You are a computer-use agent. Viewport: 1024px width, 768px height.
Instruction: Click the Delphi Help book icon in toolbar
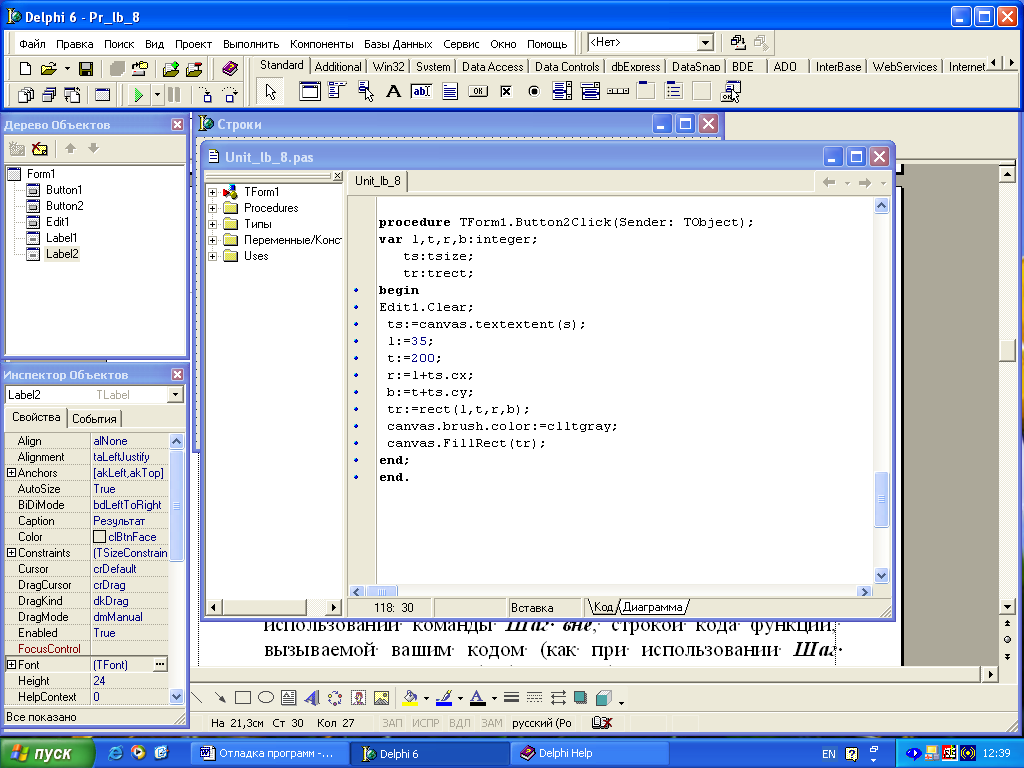click(x=230, y=68)
